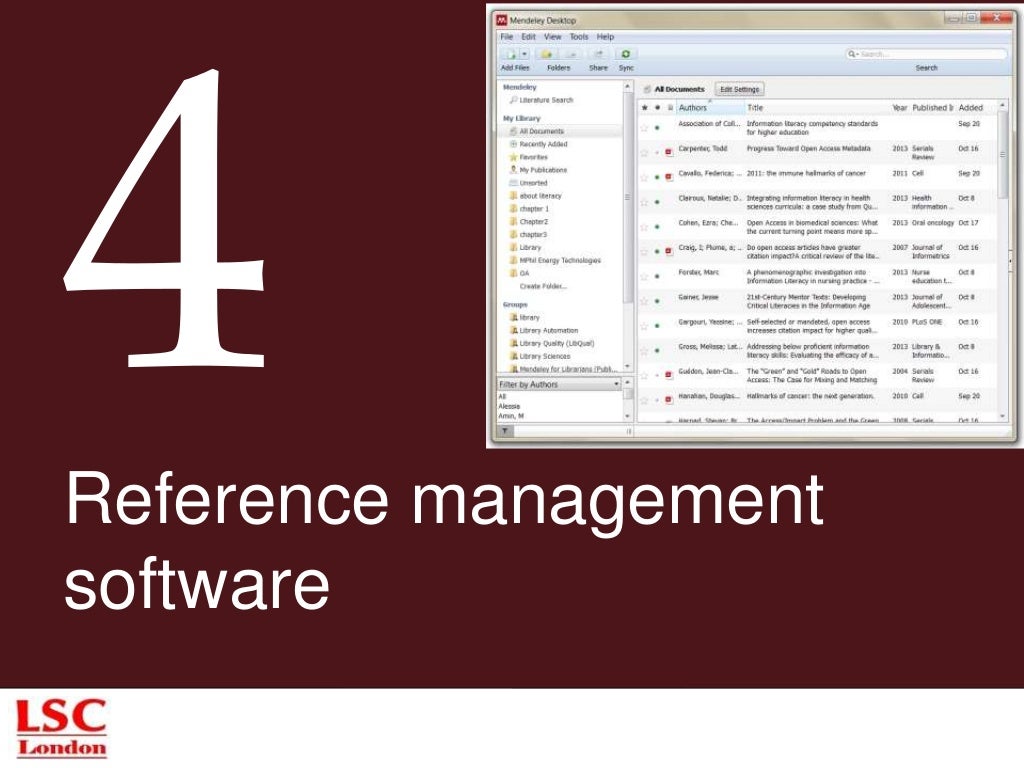The height and width of the screenshot is (768, 1024).
Task: Open PDF icon for Craig, I; Plume row
Action: 669,251
